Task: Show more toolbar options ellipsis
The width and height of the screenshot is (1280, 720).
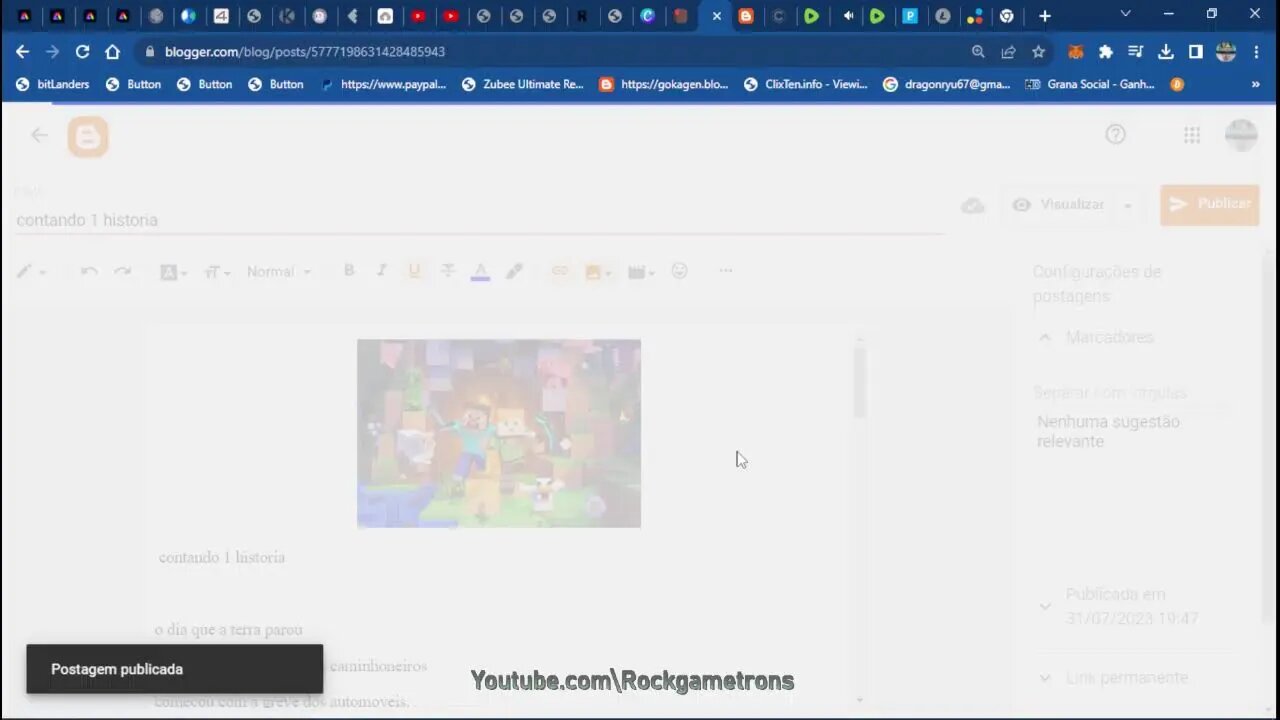Action: (726, 271)
